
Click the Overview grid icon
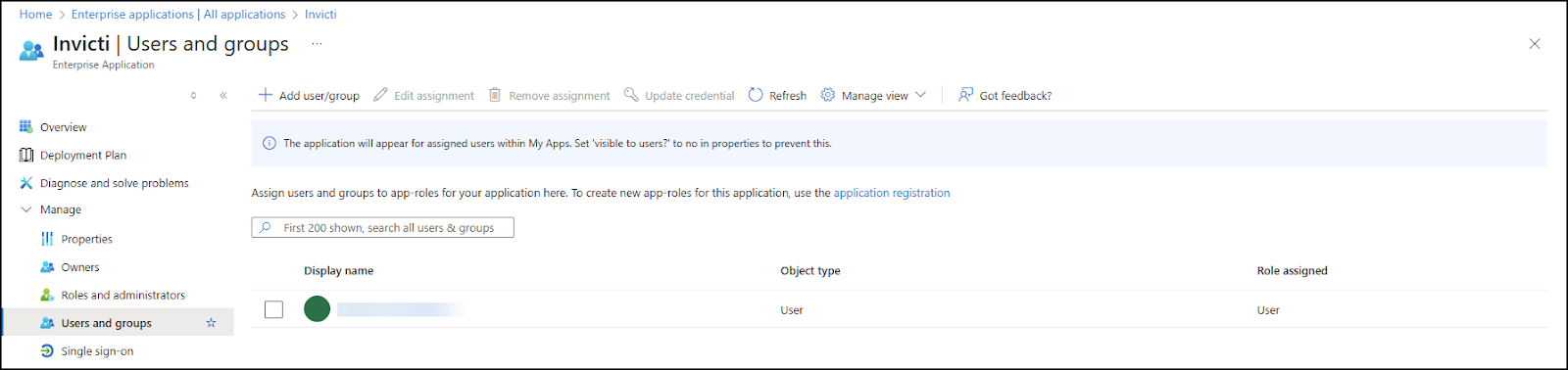26,127
